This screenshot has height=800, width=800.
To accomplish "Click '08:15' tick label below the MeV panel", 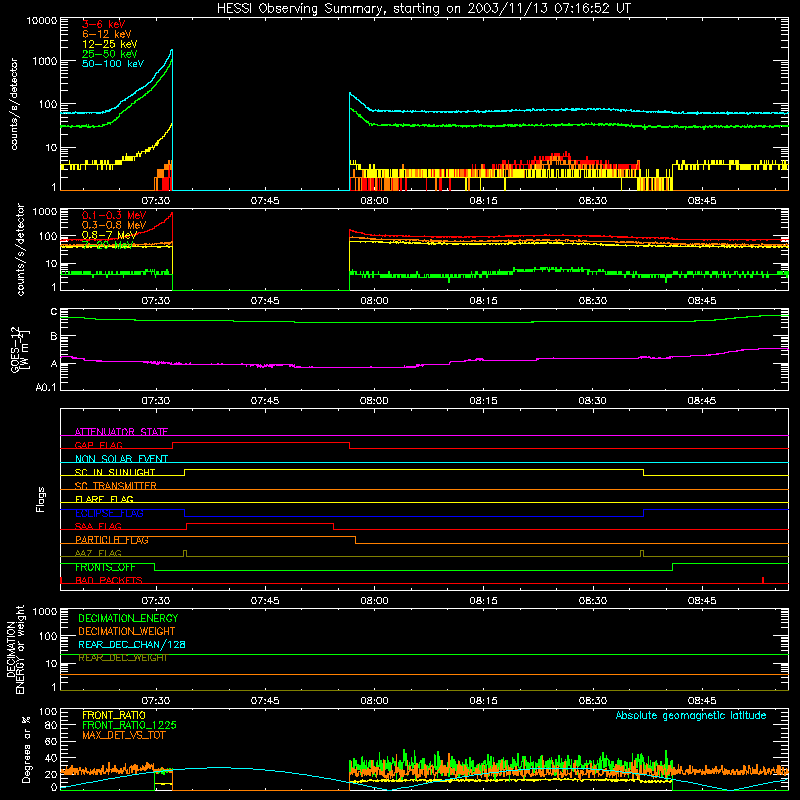I will pyautogui.click(x=483, y=301).
